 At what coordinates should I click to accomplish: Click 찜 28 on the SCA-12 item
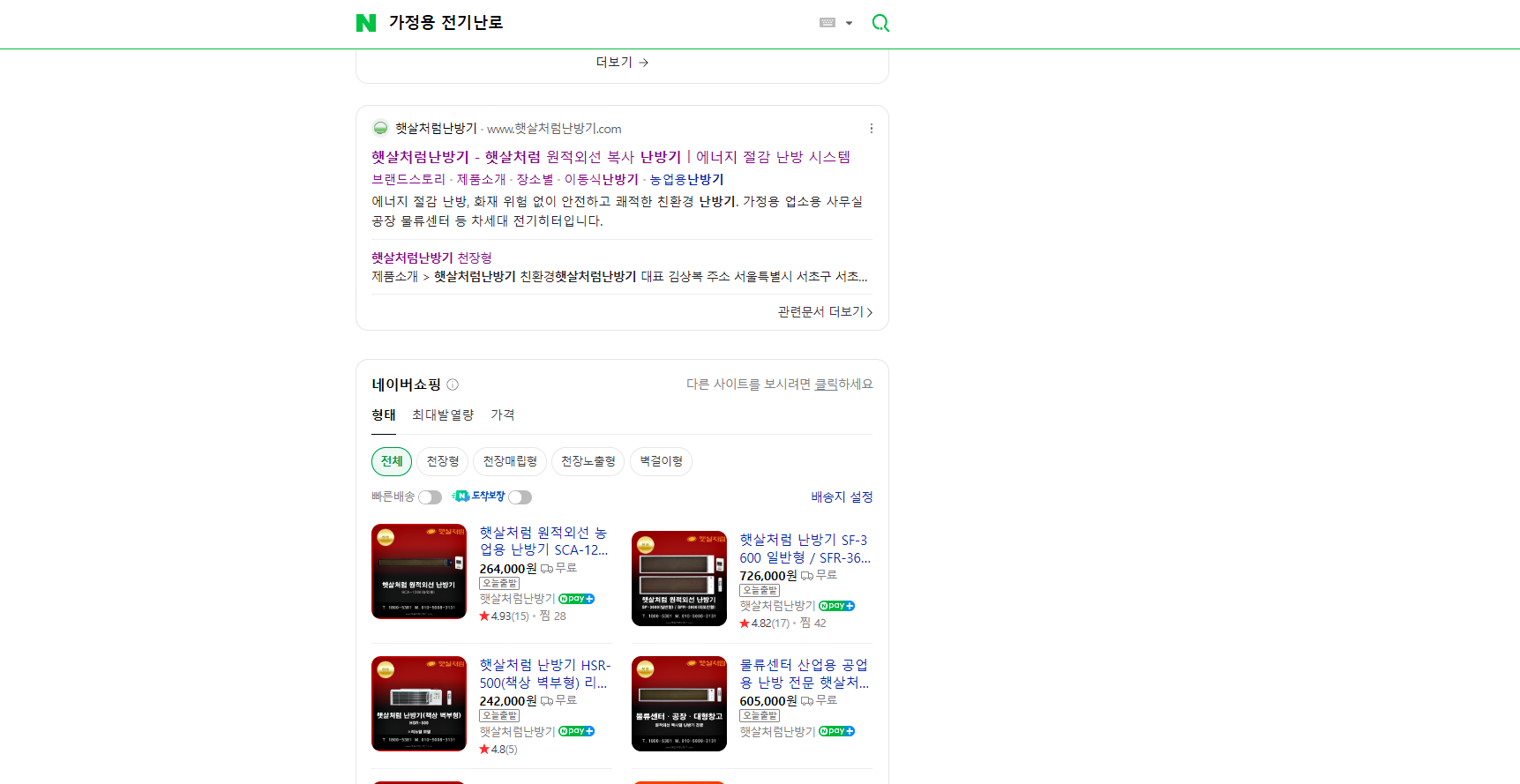553,616
